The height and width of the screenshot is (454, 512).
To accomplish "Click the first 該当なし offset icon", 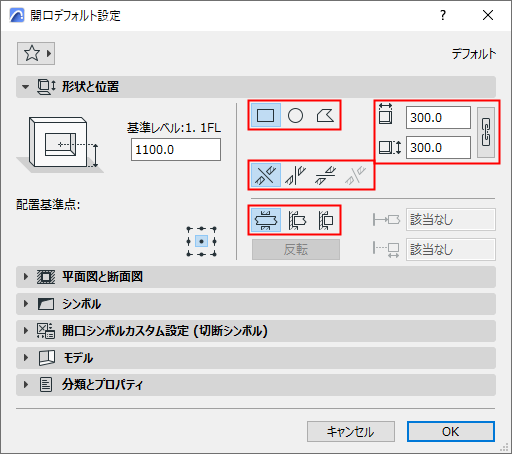I will click(386, 220).
